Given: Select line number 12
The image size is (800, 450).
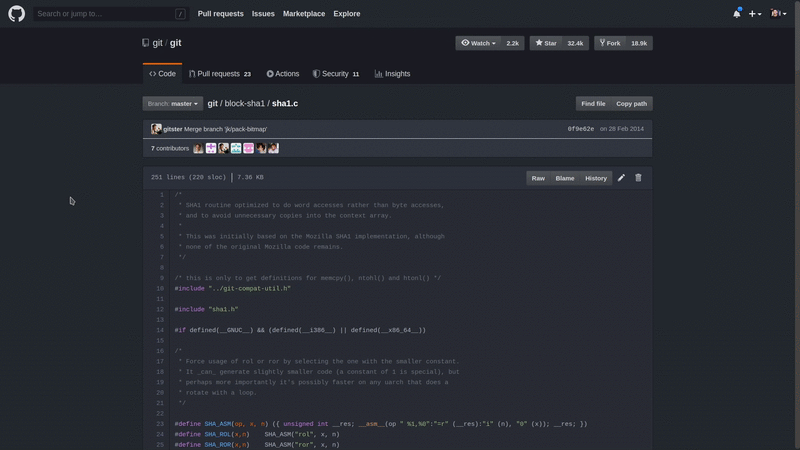Looking at the screenshot, I should (x=160, y=310).
